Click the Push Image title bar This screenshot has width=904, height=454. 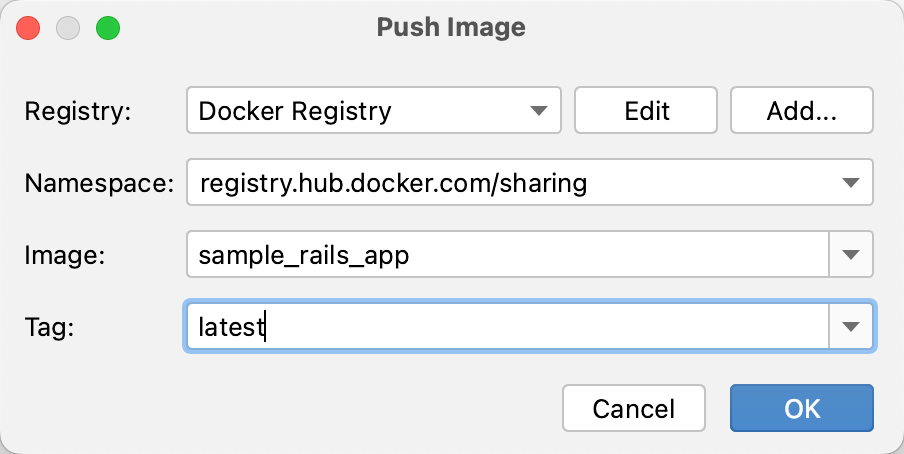coord(451,28)
